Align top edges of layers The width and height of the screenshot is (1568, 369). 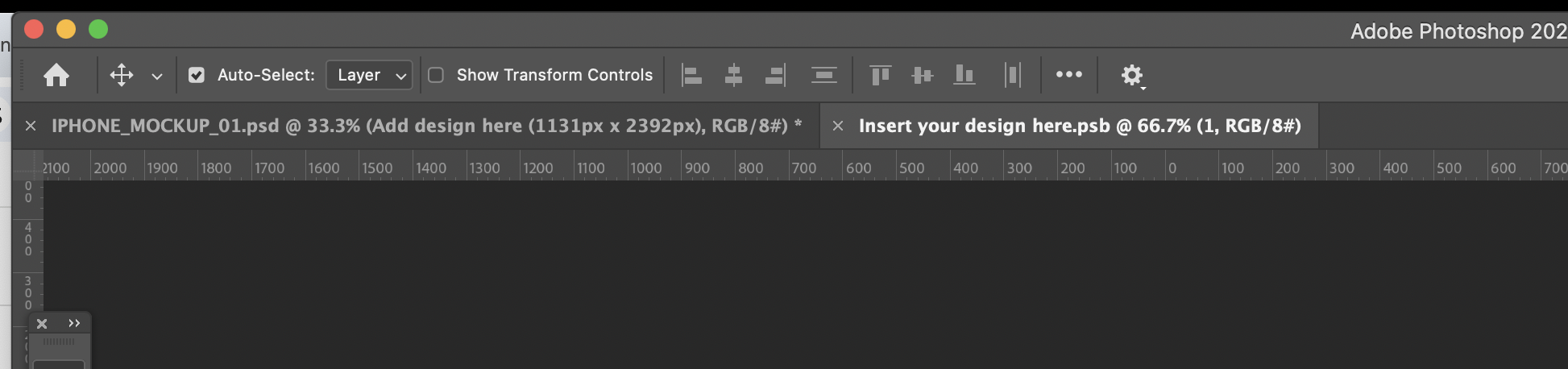tap(880, 76)
